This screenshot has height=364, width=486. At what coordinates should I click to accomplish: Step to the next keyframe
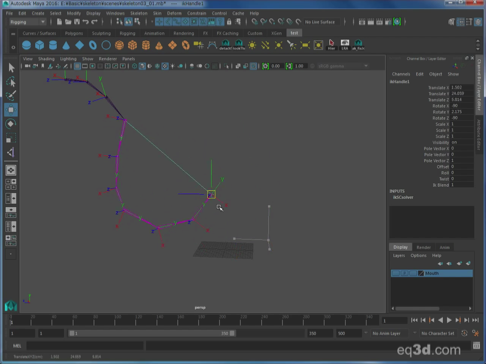tap(458, 320)
